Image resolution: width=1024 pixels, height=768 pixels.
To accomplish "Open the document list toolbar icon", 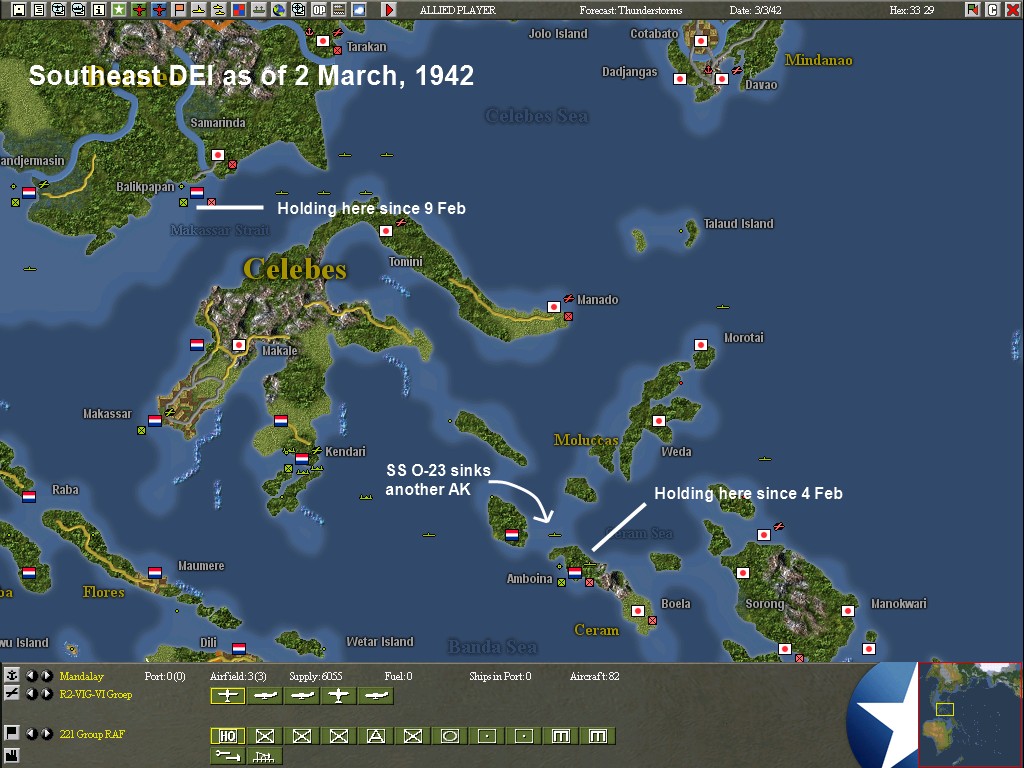I will 39,9.
